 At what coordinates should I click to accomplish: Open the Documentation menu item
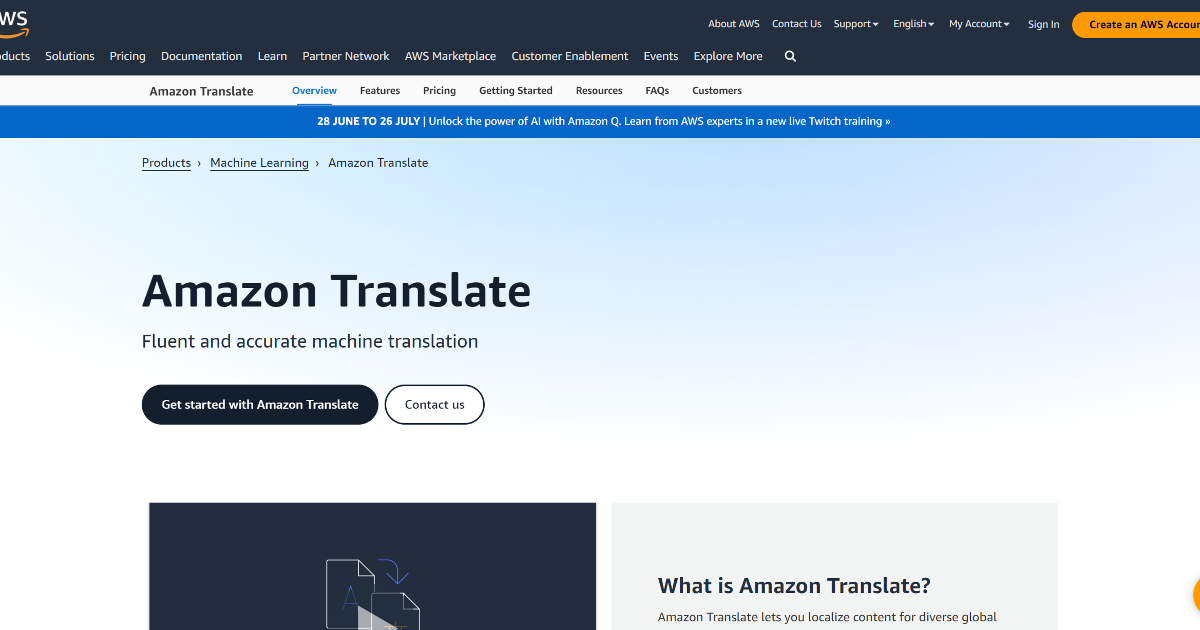[x=201, y=56]
